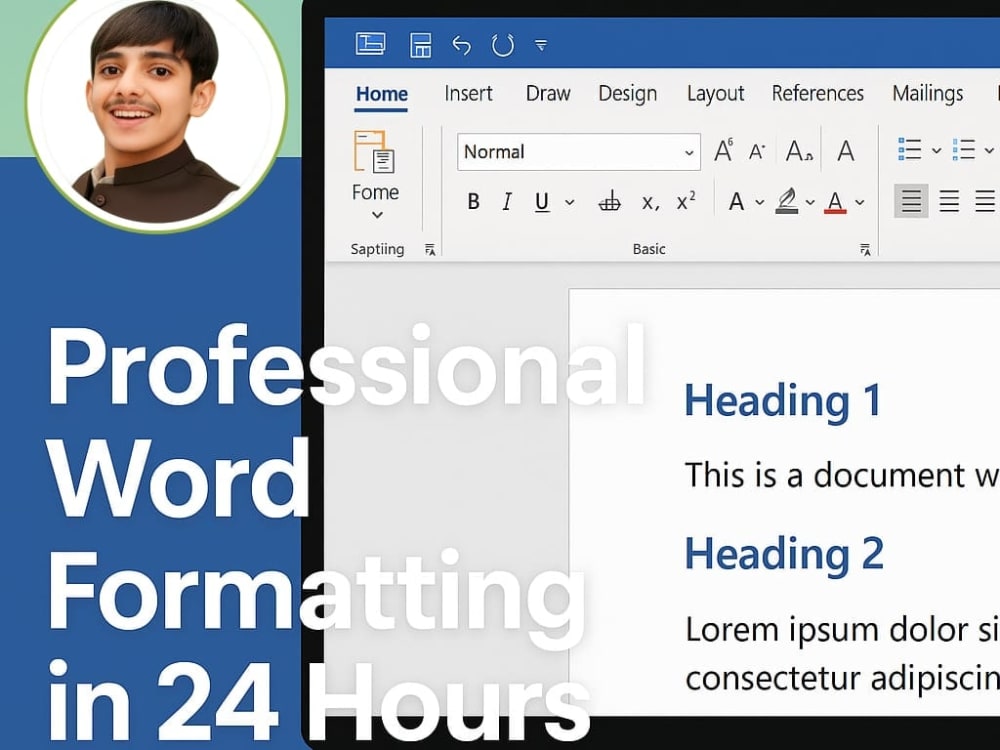Click the 'Lorem ipsum dolor' line
The width and height of the screenshot is (1000, 750).
point(842,631)
